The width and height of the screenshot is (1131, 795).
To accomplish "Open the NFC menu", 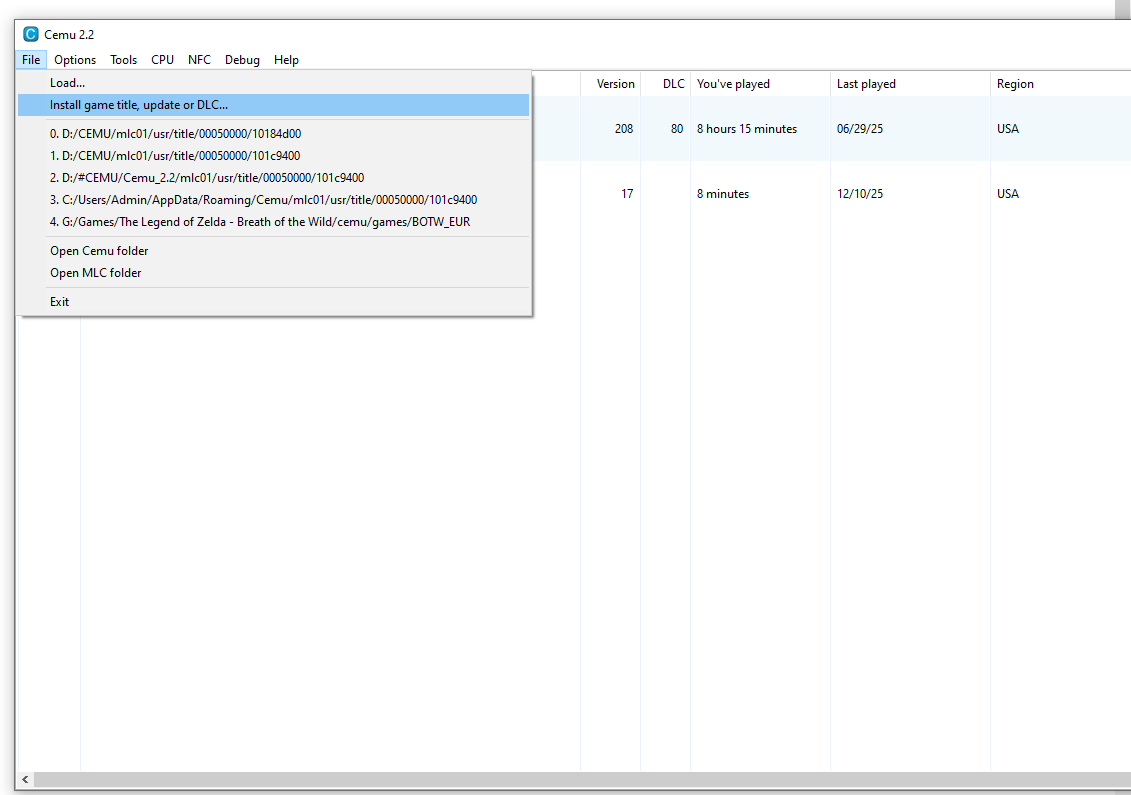I will (199, 60).
